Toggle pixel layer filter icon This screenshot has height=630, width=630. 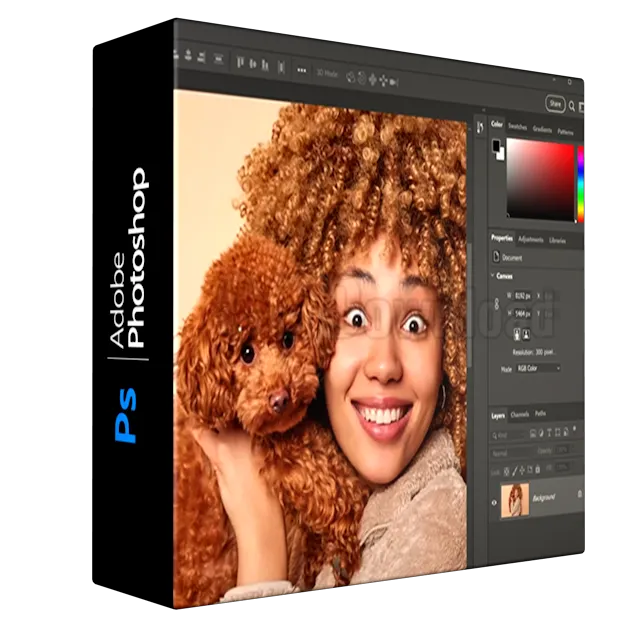point(533,433)
